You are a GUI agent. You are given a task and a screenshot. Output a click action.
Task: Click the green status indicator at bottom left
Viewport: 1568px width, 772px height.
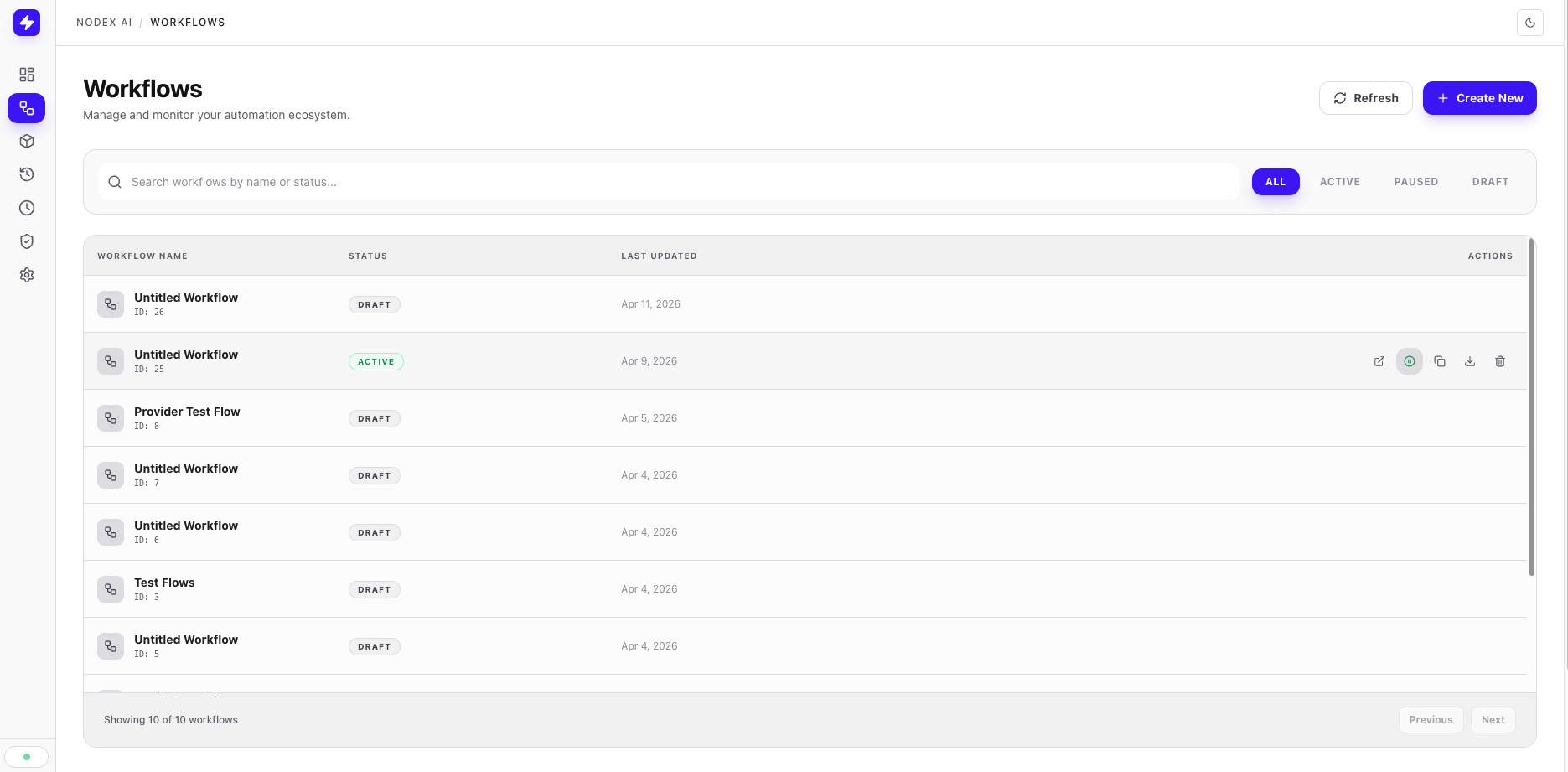[27, 757]
